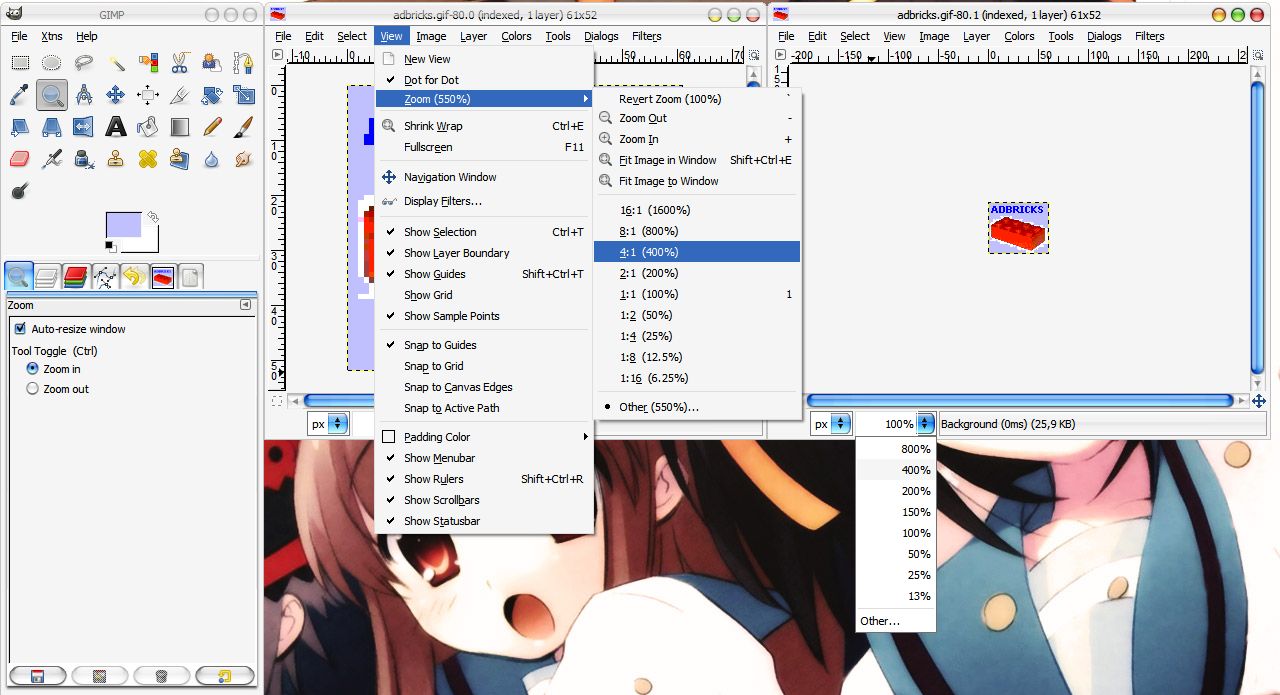Toggle Show Statusbar option
This screenshot has width=1280, height=695.
click(x=484, y=521)
